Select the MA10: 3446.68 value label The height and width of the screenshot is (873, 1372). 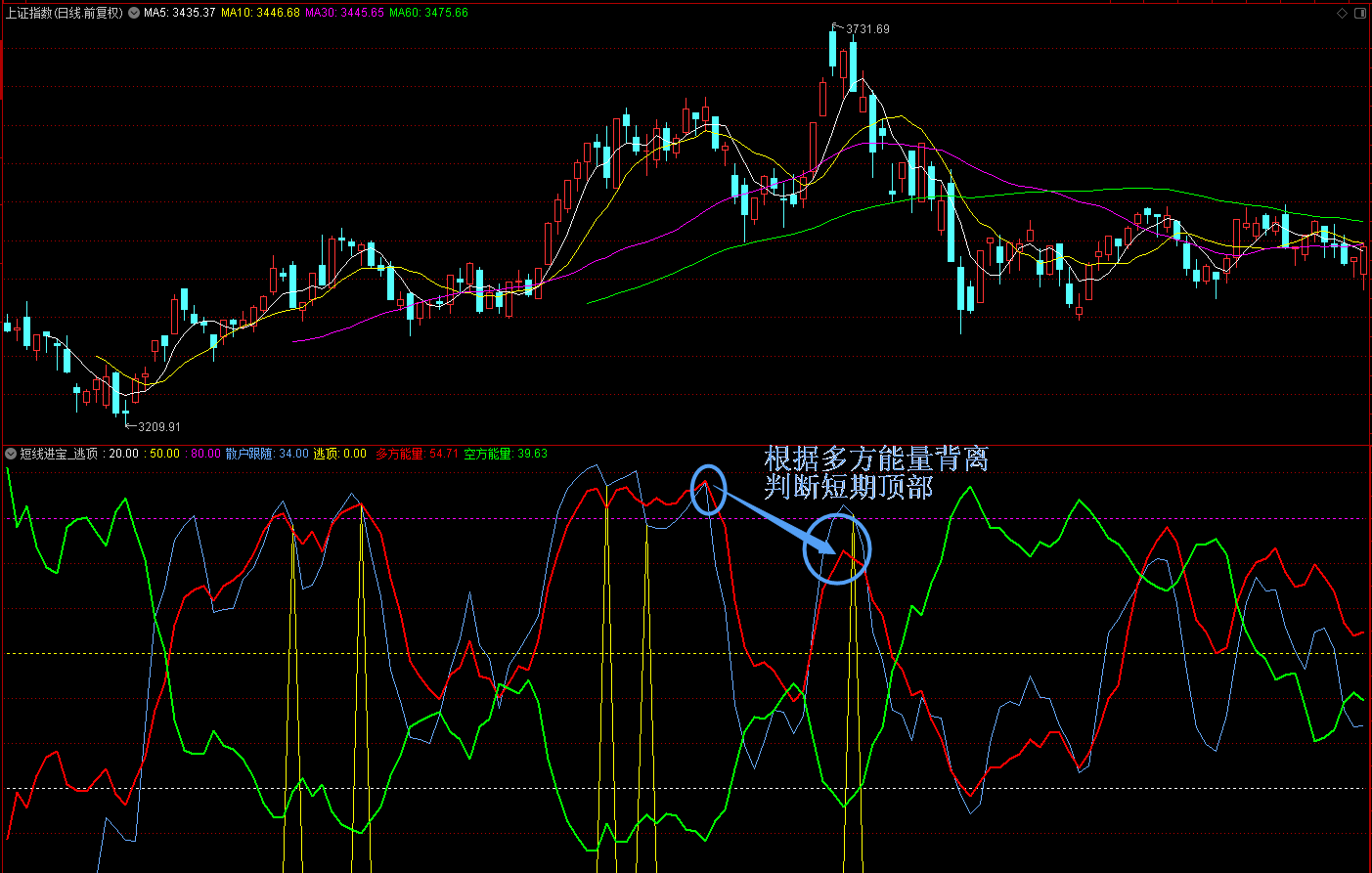click(x=260, y=13)
